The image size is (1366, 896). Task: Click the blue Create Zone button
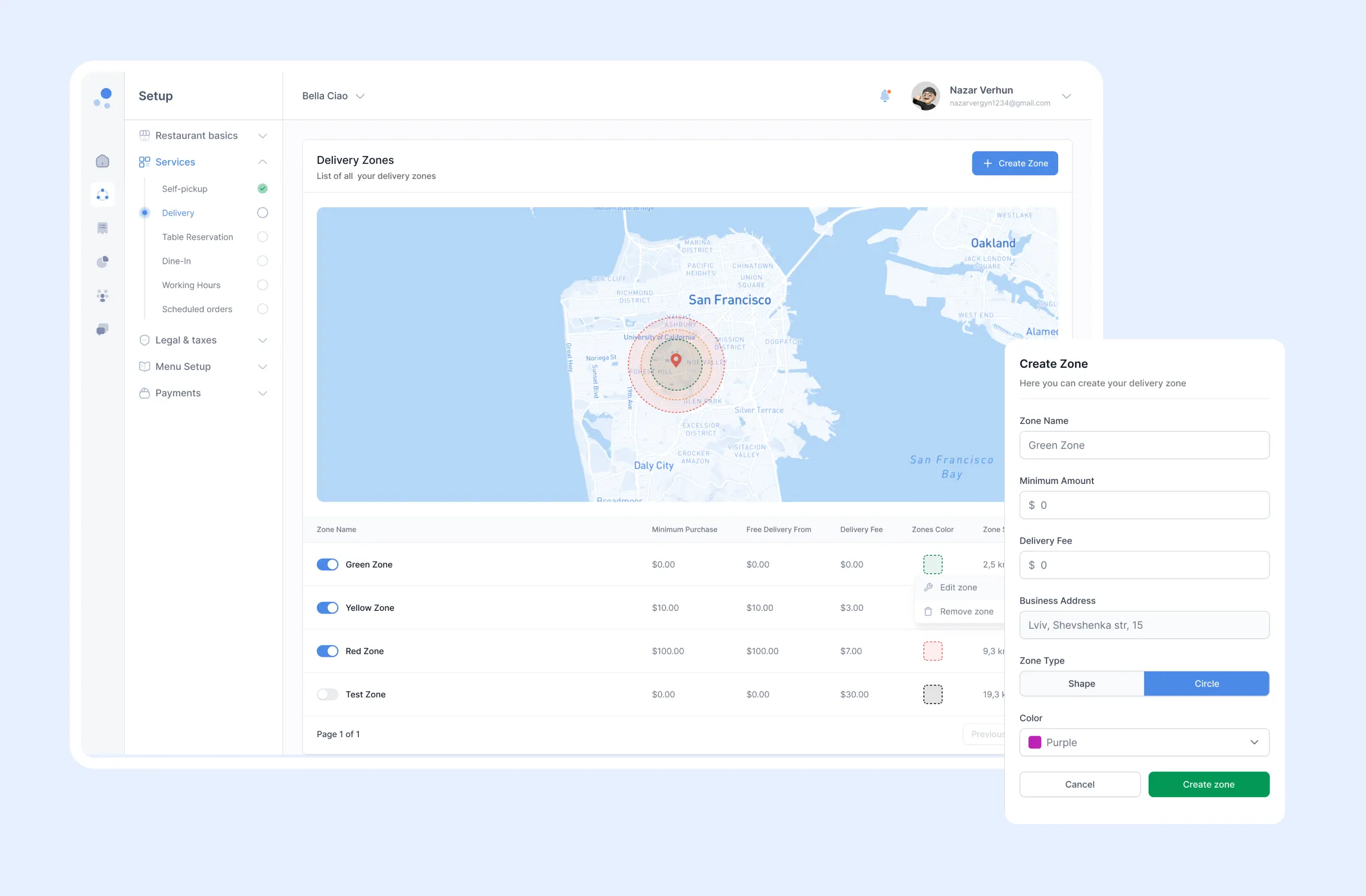(x=1014, y=163)
